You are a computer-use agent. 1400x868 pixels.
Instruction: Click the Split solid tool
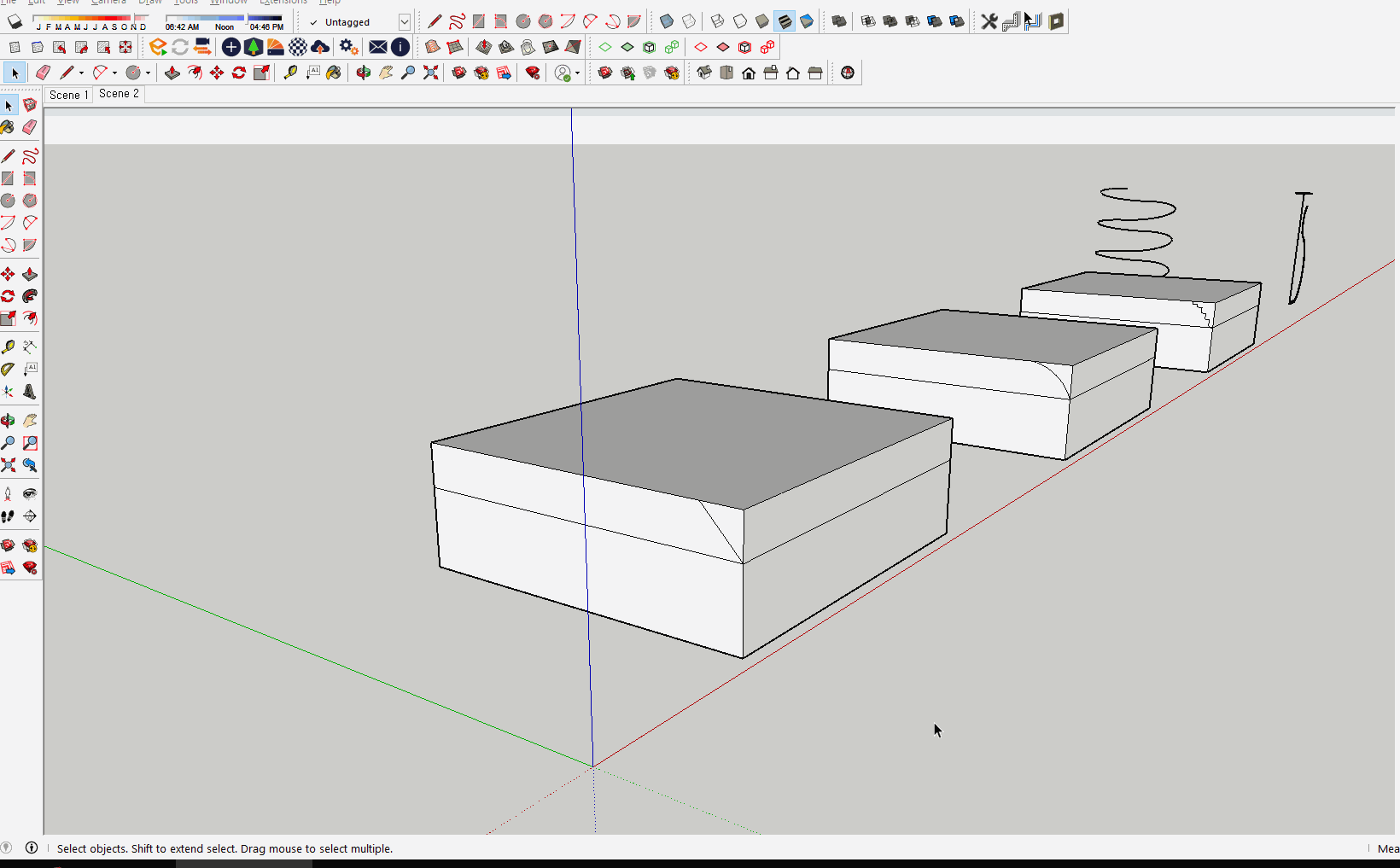pos(957,21)
